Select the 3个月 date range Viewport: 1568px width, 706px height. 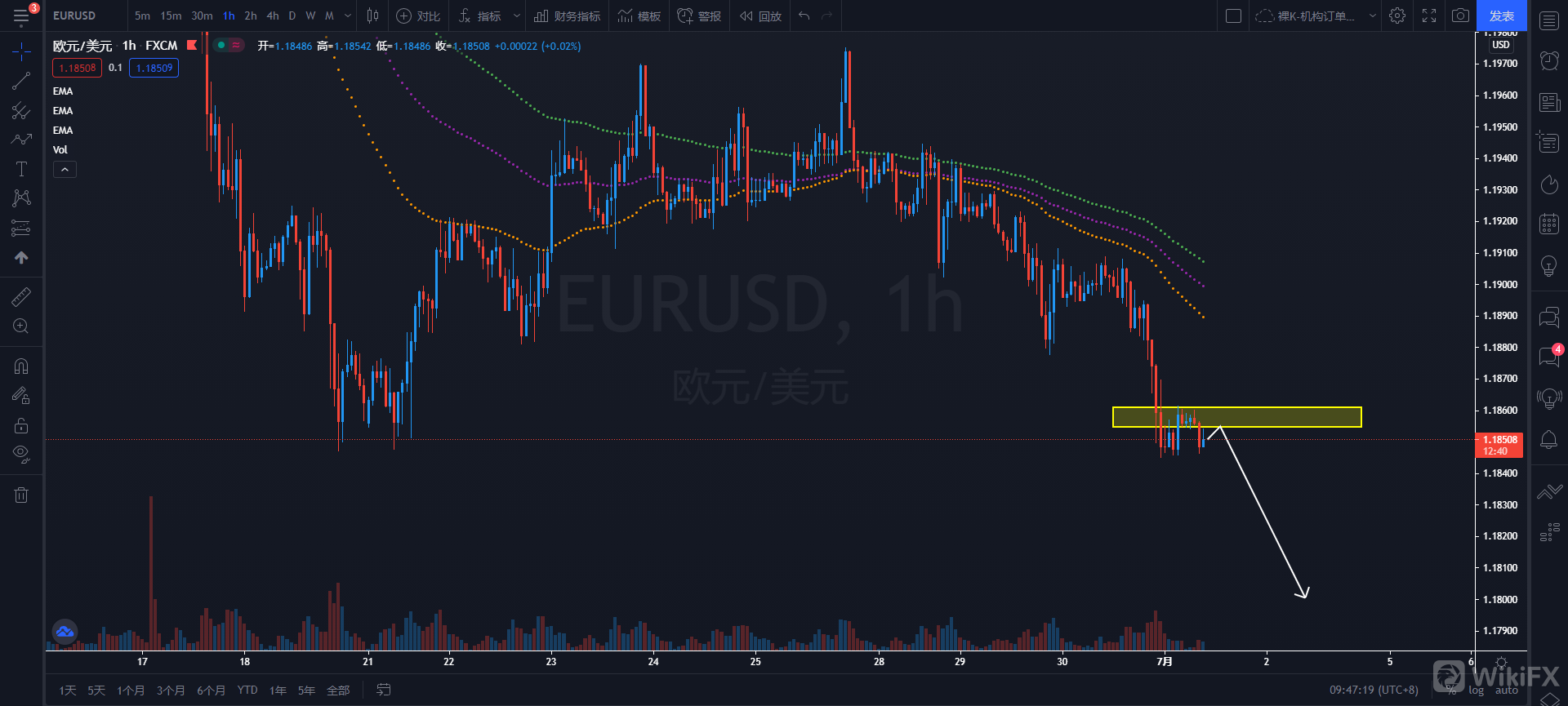pos(171,690)
